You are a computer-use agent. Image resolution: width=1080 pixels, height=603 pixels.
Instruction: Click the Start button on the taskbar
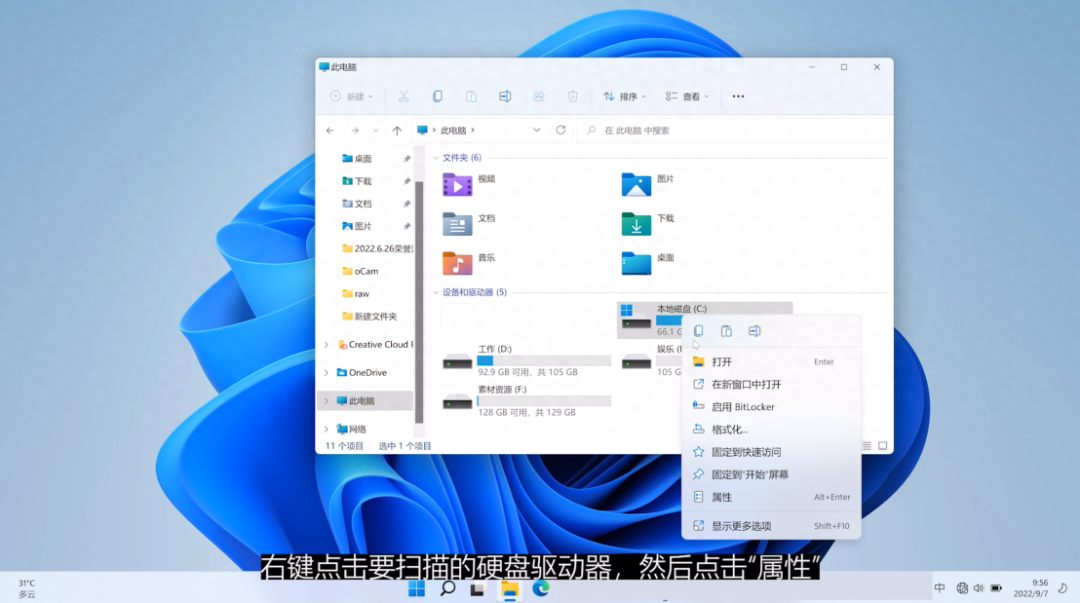pyautogui.click(x=416, y=589)
